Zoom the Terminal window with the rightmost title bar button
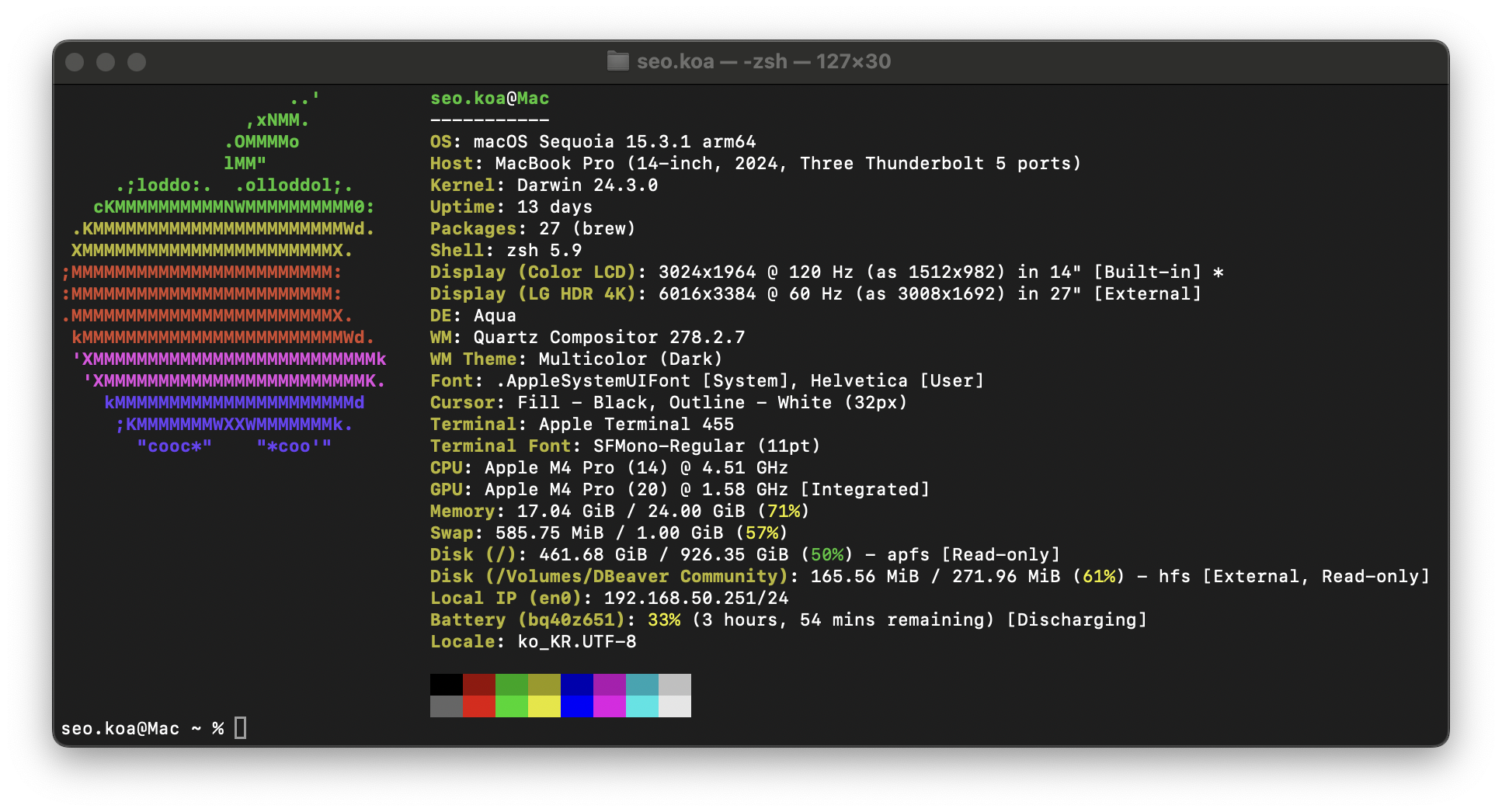Screen dimensions: 1502x812 [x=137, y=62]
